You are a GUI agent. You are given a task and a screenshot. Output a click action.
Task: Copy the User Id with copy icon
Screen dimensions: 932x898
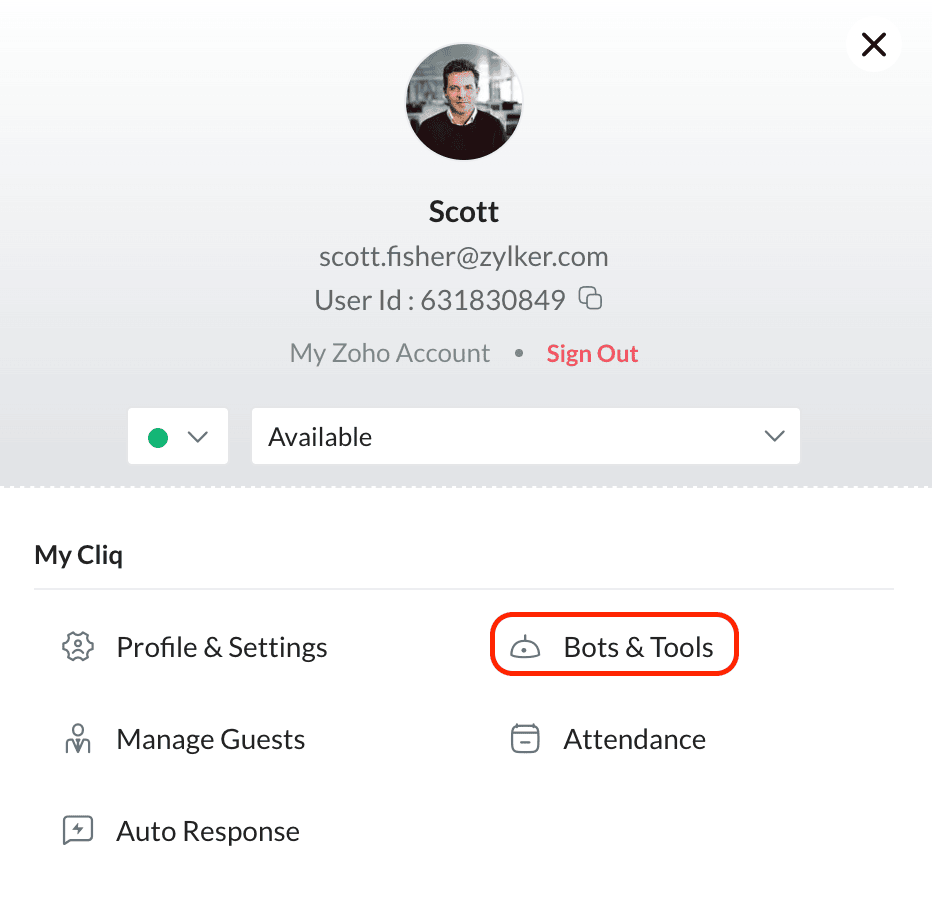tap(590, 298)
